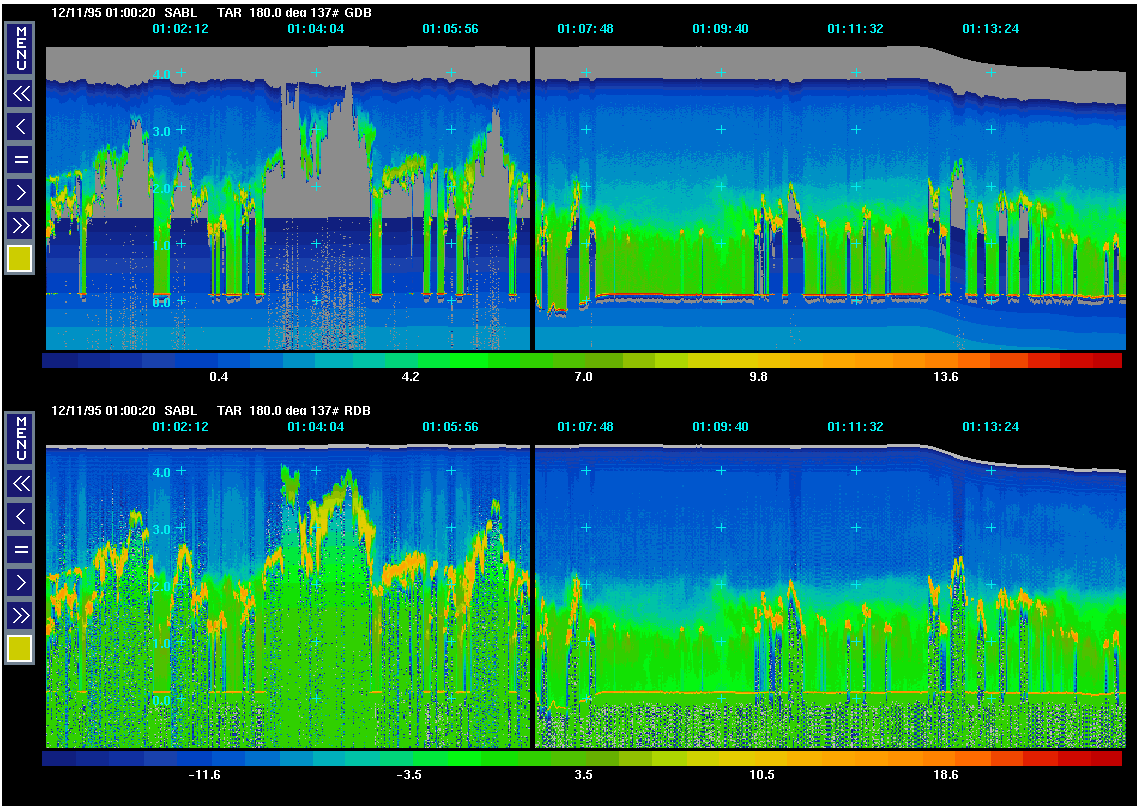1141x810 pixels.
Task: Click fast rewind double-left arrow in top panel
Action: pyautogui.click(x=21, y=94)
